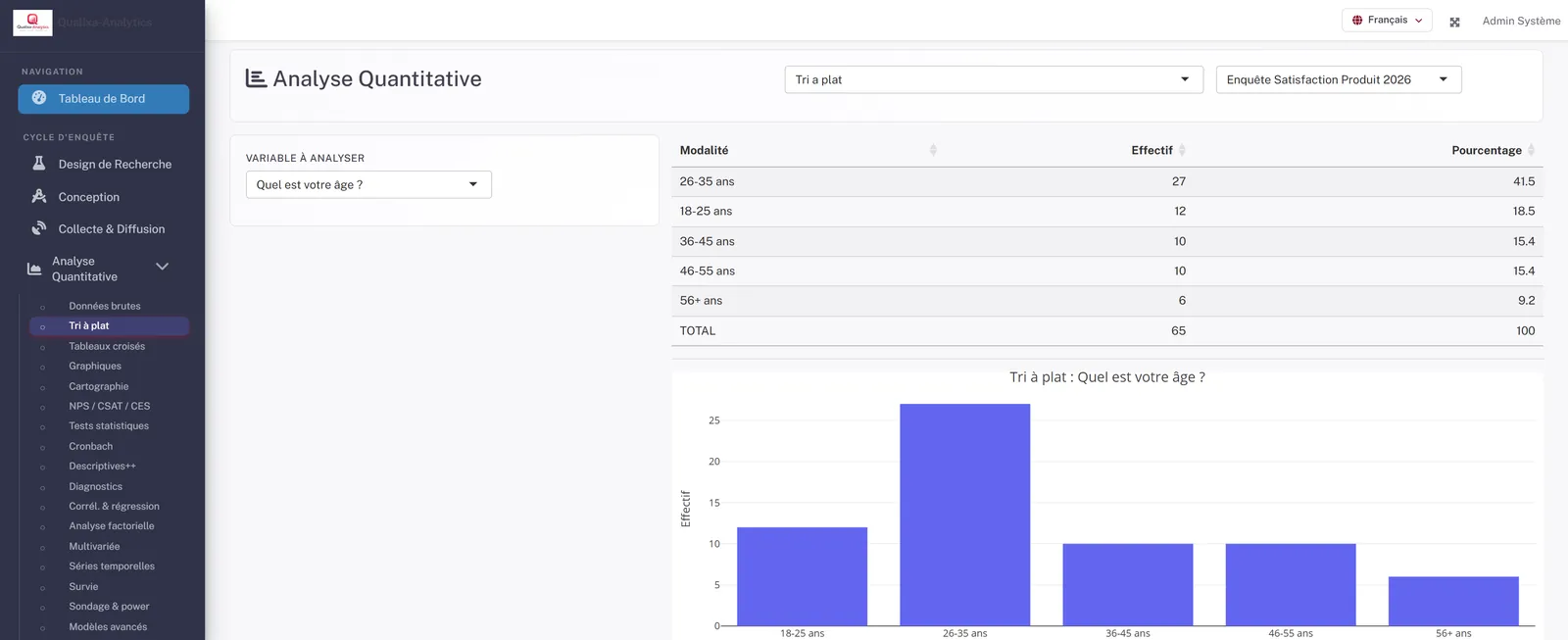Click the Design de Recherche flask icon

pos(39,164)
